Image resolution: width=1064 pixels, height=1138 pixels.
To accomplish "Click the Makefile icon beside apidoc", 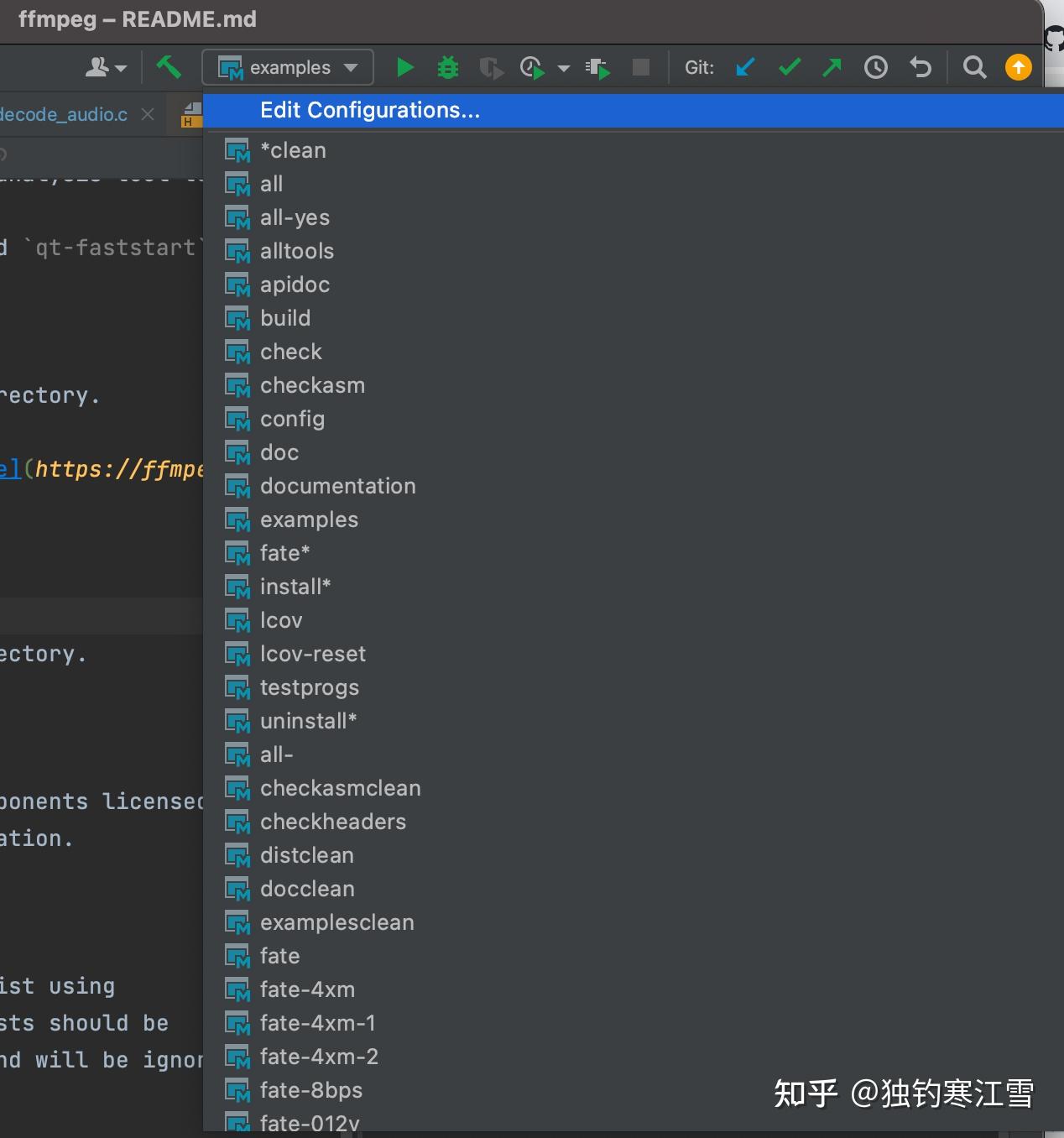I will 237,285.
